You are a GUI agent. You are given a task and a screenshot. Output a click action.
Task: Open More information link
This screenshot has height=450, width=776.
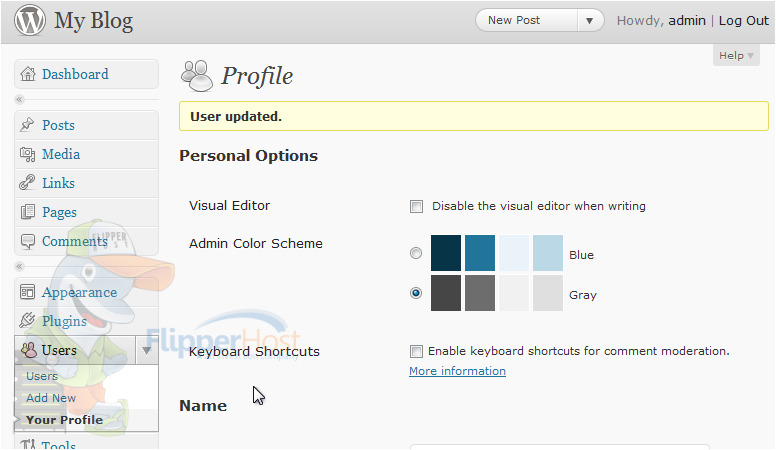coord(457,371)
